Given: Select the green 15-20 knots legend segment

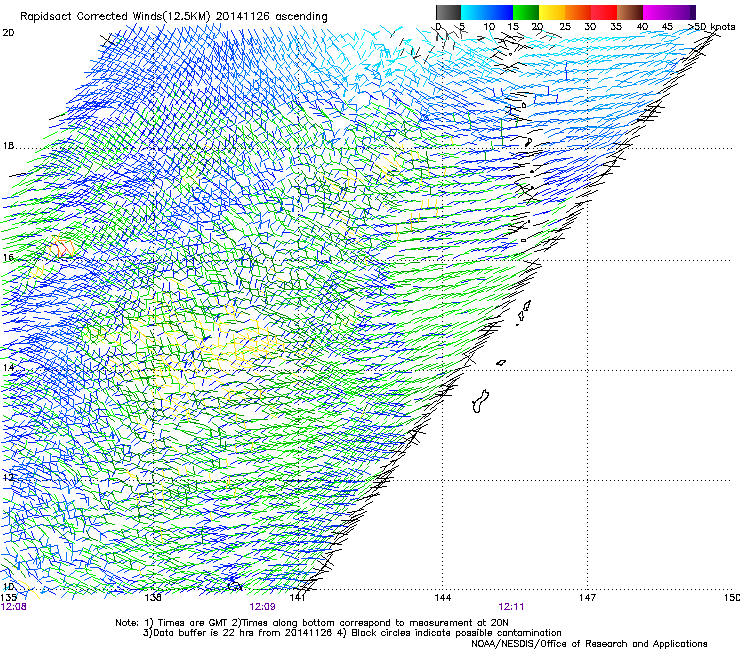Looking at the screenshot, I should pos(526,12).
